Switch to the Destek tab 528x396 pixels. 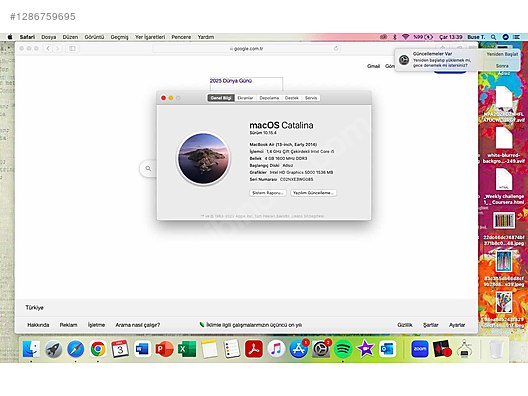292,98
